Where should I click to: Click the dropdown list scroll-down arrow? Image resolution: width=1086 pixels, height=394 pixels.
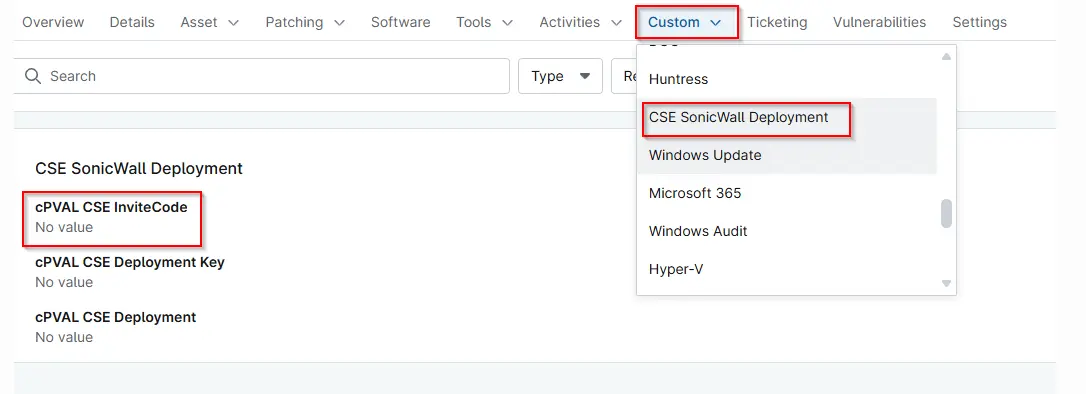coord(946,283)
